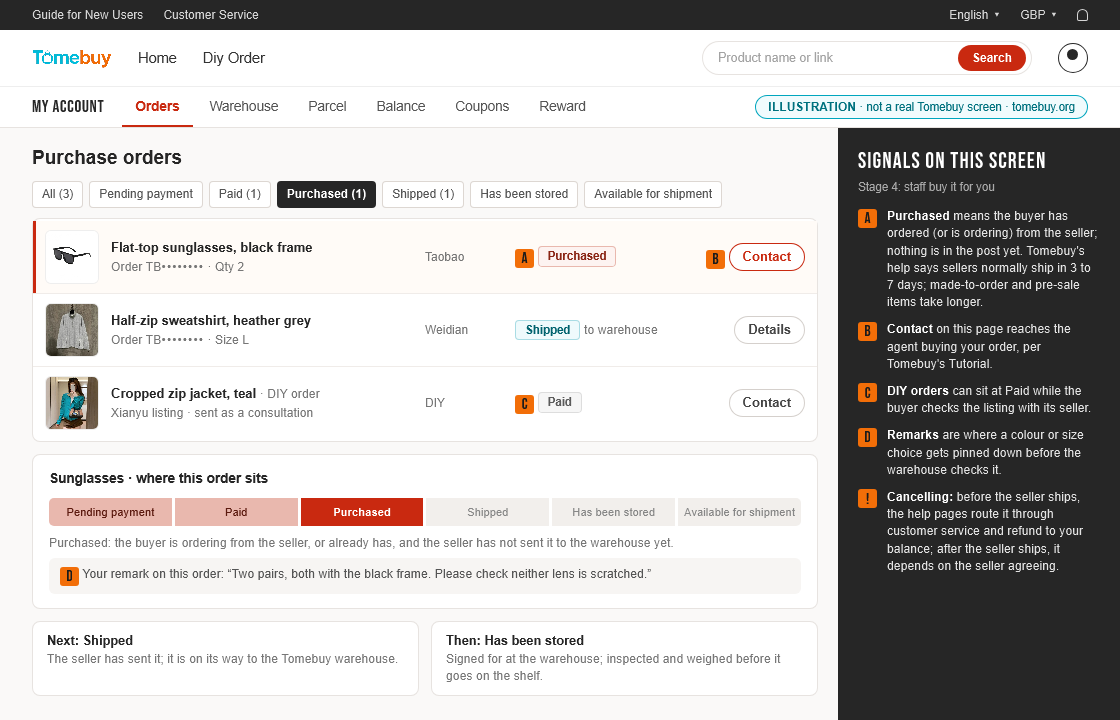Open Guide for New Users link
The width and height of the screenshot is (1120, 720).
coord(87,15)
